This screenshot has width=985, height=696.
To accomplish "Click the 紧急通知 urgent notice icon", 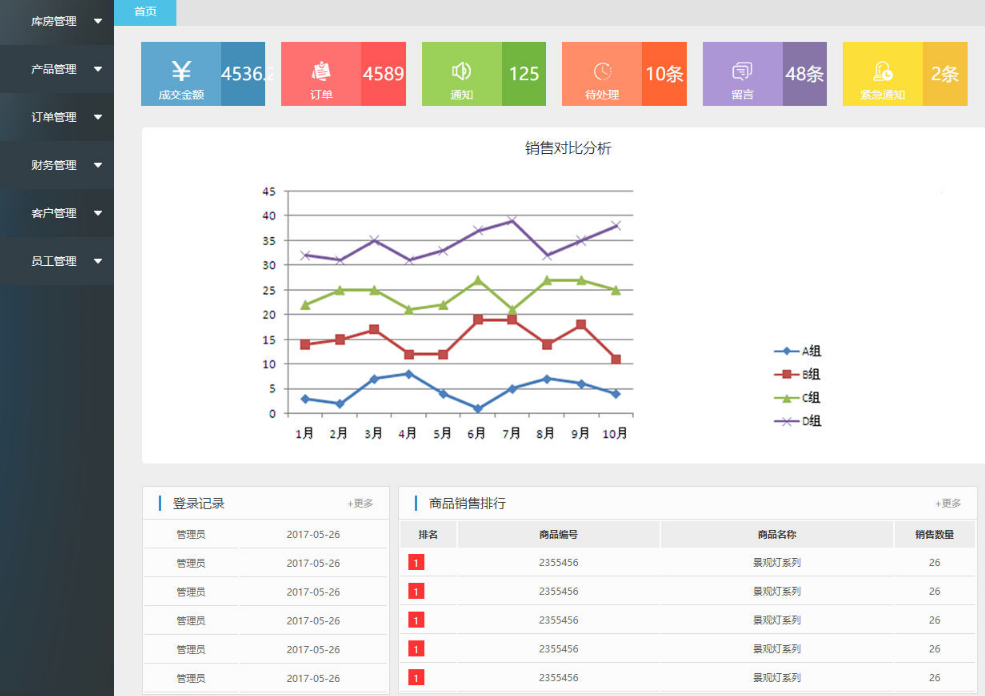I will pos(882,71).
